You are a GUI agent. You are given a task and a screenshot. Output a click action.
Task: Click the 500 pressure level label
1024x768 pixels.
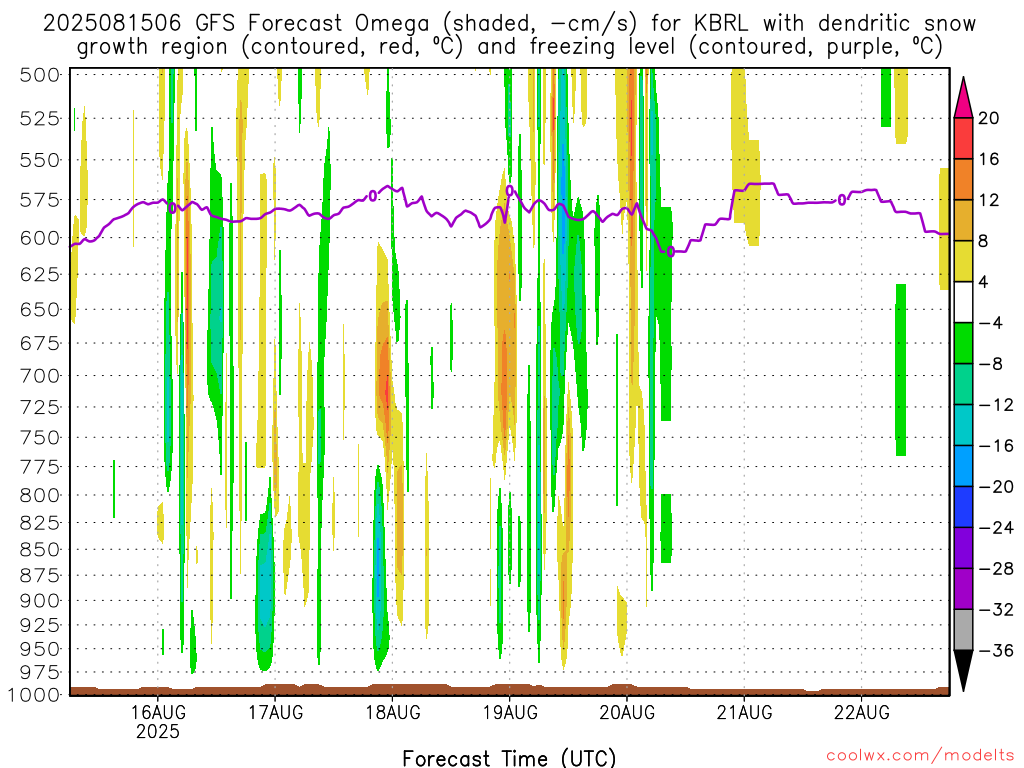tap(40, 75)
